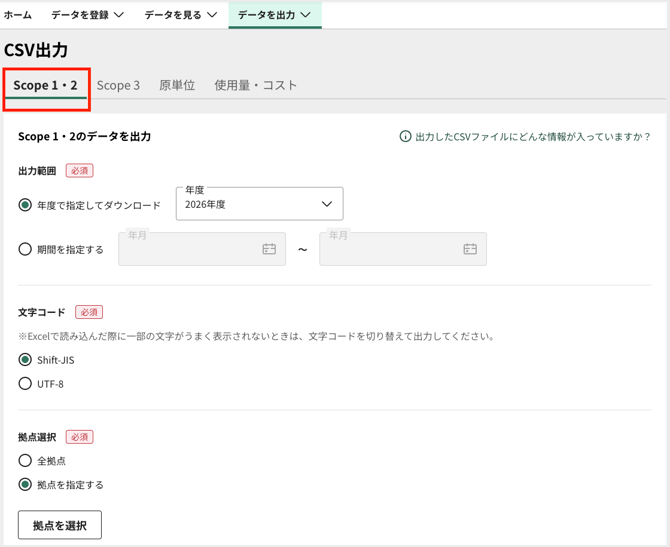670x547 pixels.
Task: Expand the データを見る menu
Action: [x=181, y=15]
